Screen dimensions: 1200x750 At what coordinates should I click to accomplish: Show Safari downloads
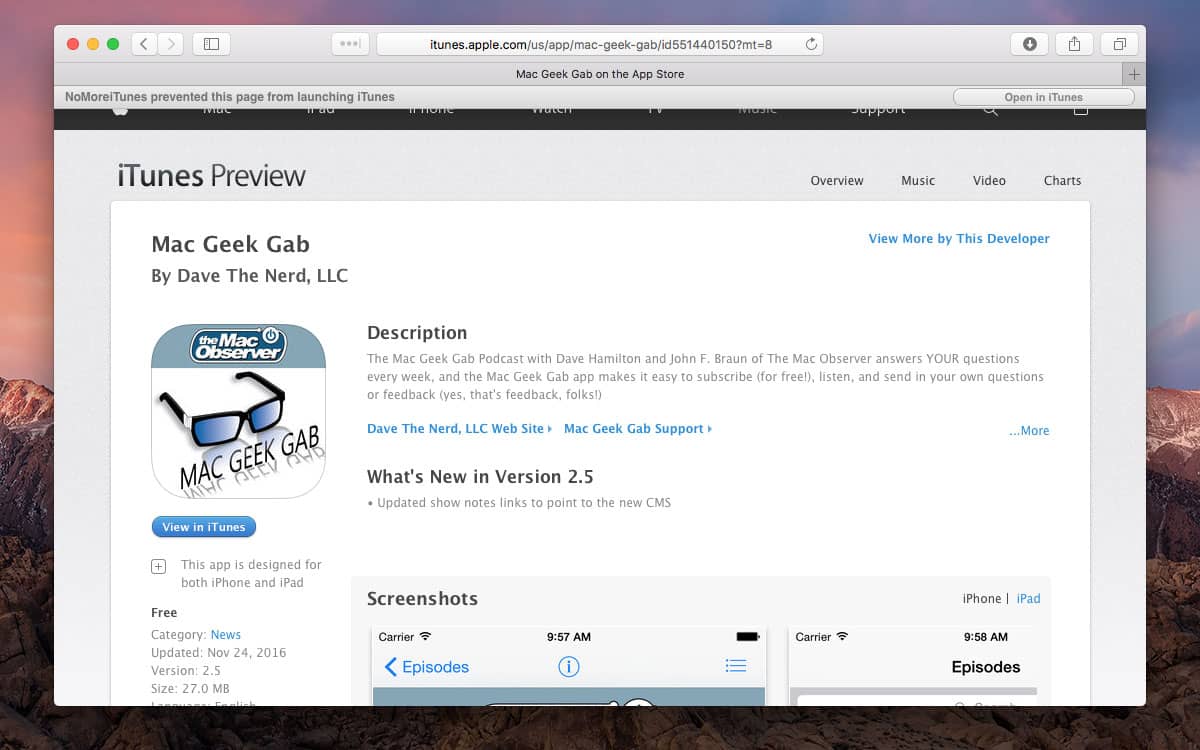[1030, 44]
